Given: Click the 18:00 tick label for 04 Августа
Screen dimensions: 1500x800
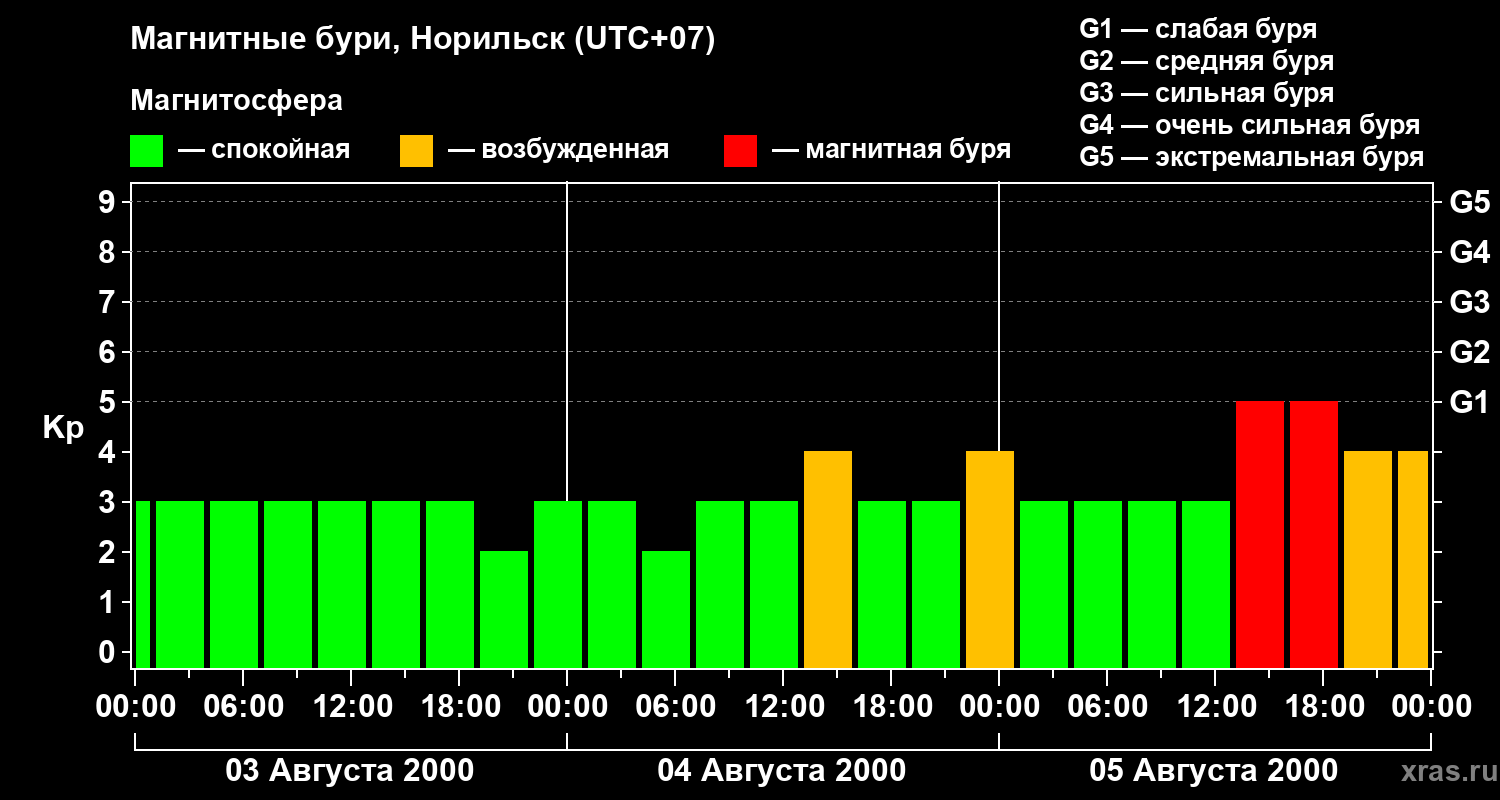Looking at the screenshot, I should [891, 706].
